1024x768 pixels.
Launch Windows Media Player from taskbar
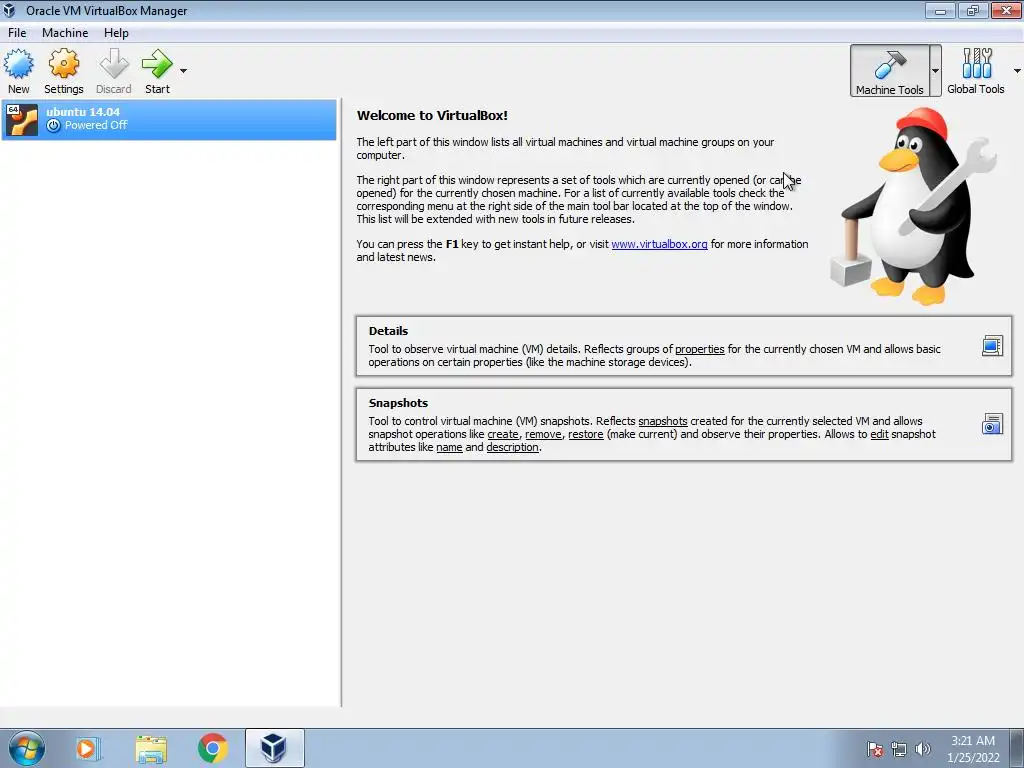pyautogui.click(x=87, y=748)
